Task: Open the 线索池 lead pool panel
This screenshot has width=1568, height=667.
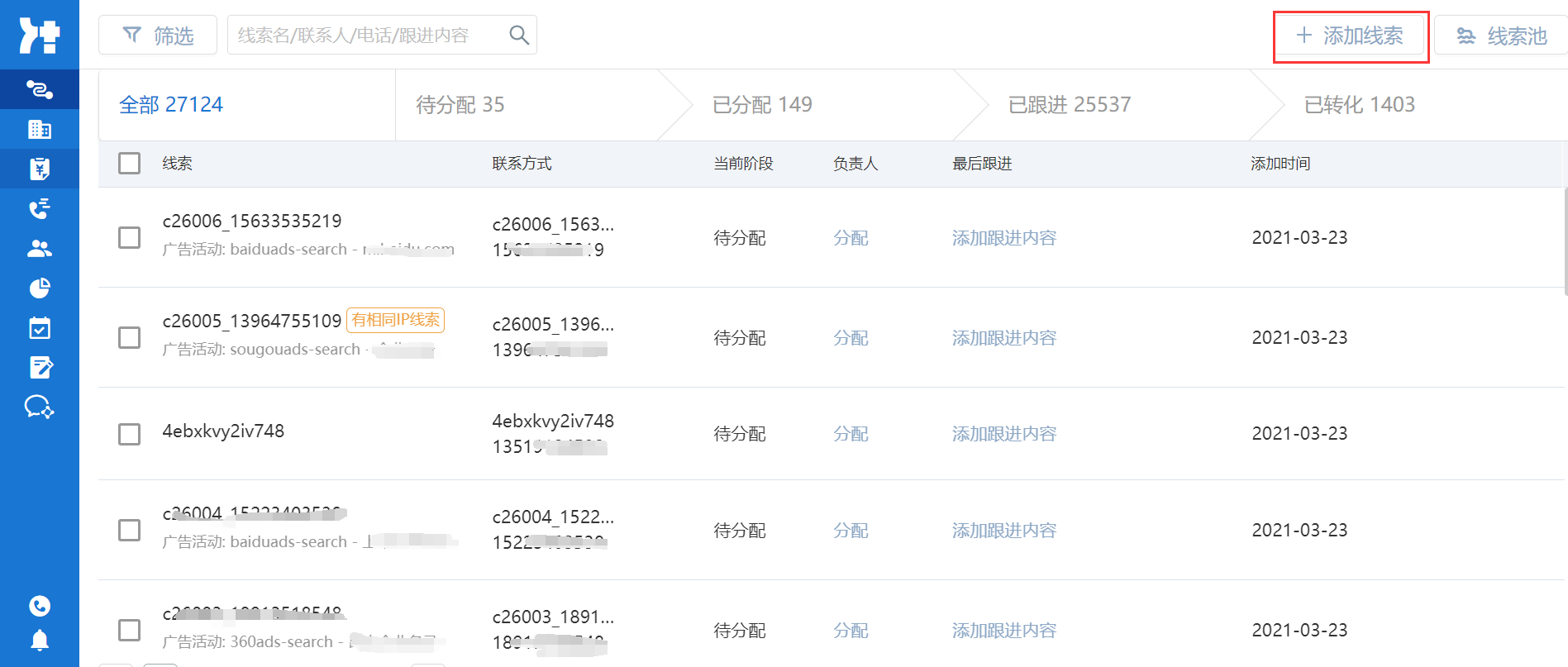Action: [1501, 36]
